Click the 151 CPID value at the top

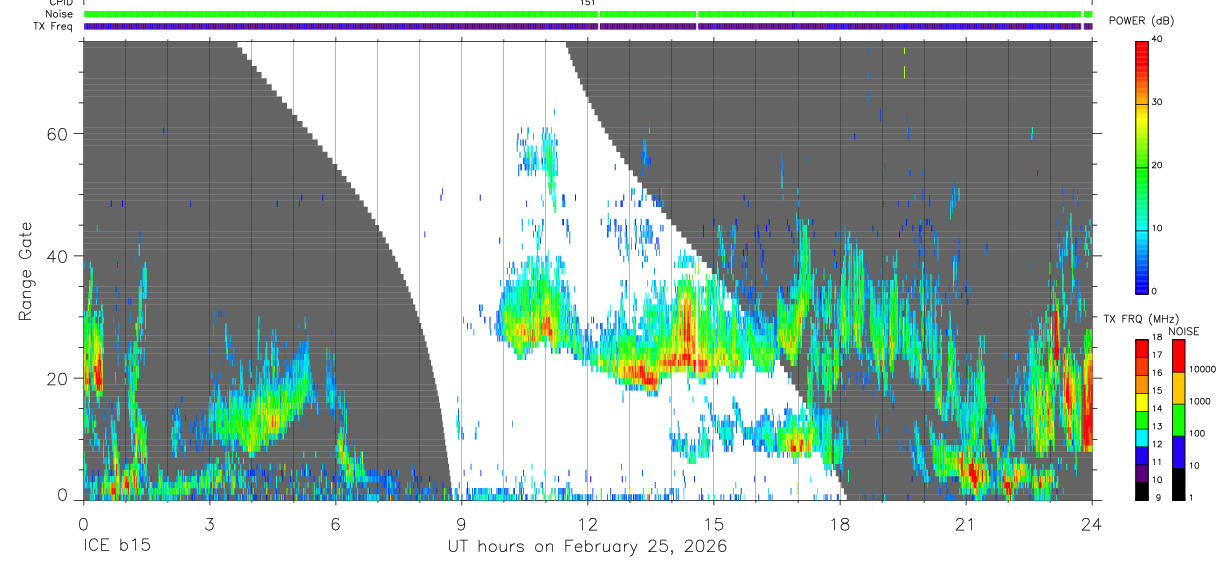click(587, 3)
